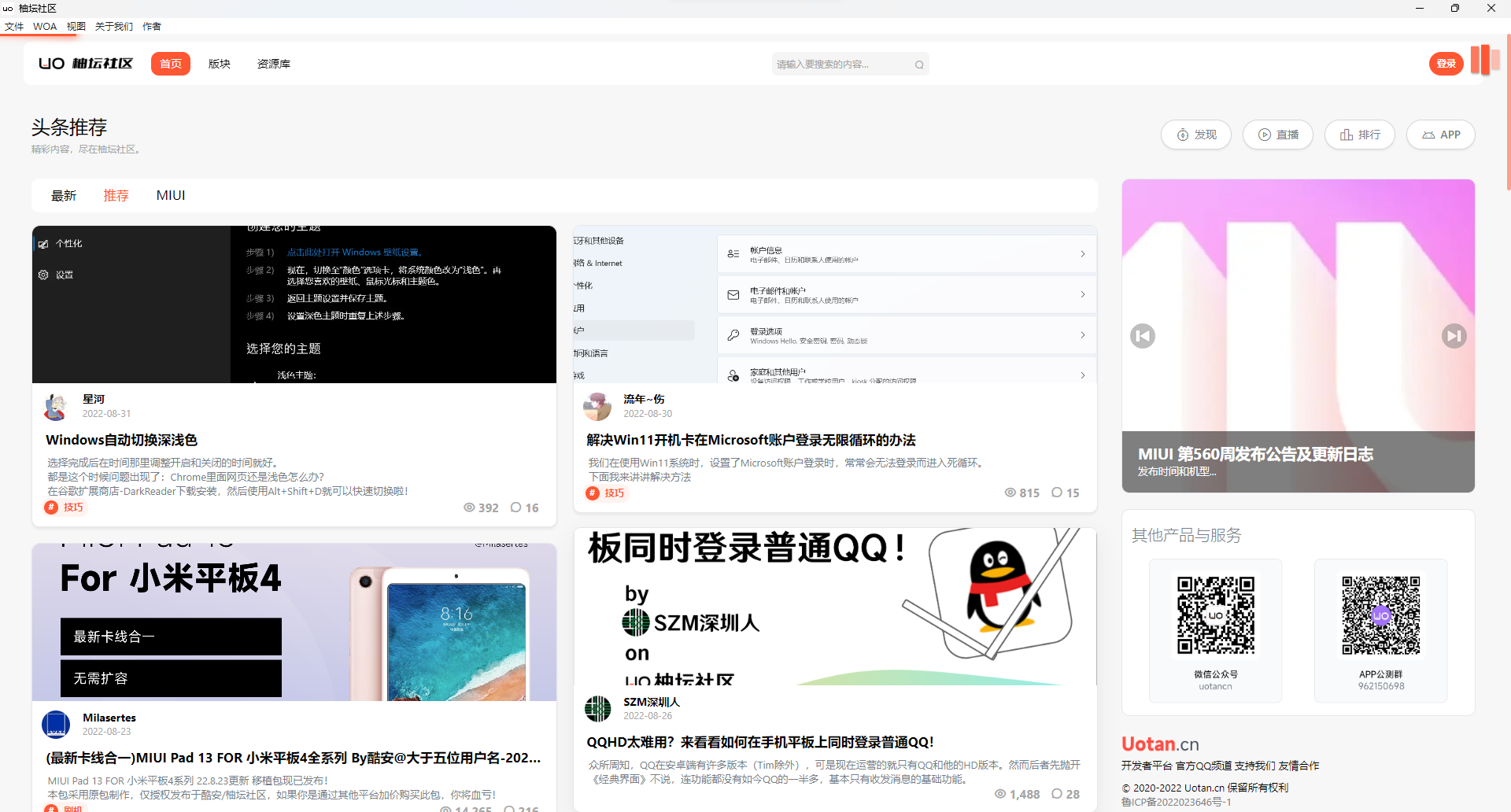Click the 微信公众号 QR code

click(1216, 615)
